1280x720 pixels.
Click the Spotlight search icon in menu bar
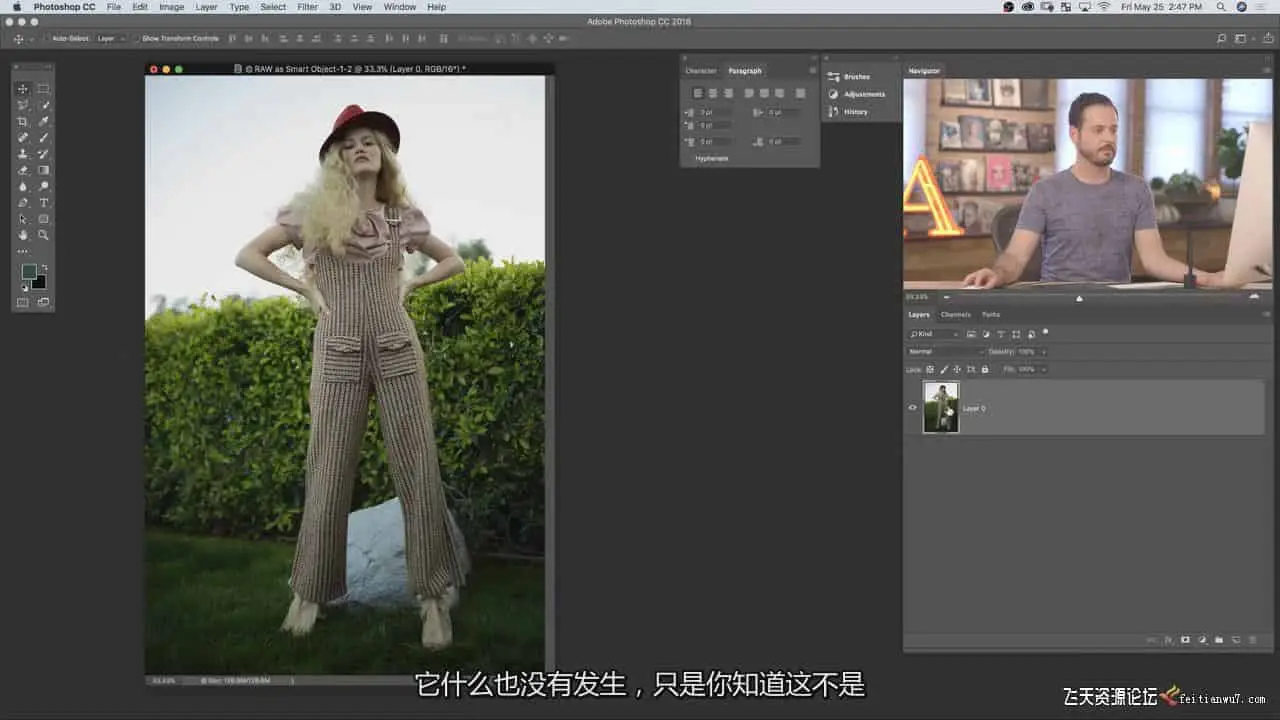coord(1222,7)
